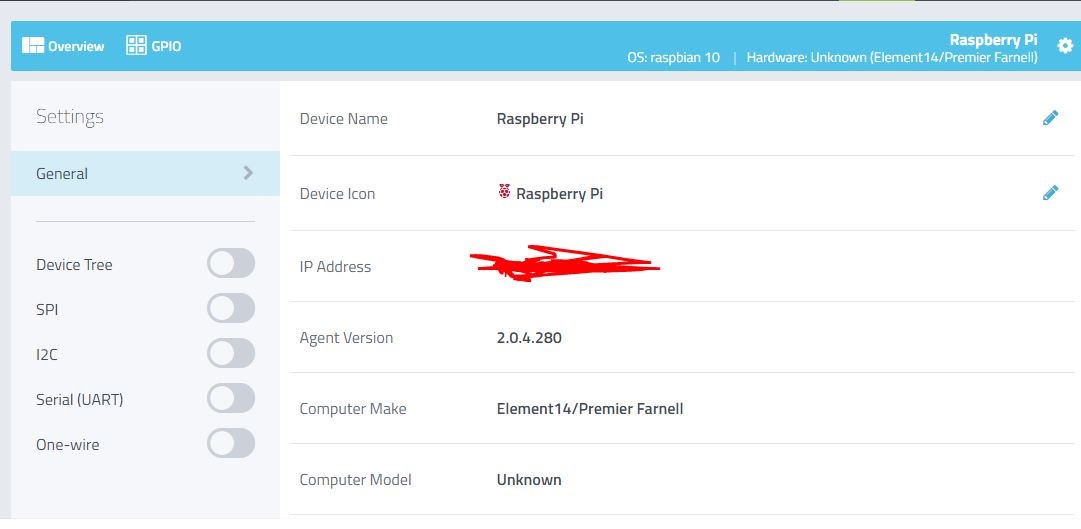Click the Device Icon label
The height and width of the screenshot is (529, 1081).
pos(337,194)
